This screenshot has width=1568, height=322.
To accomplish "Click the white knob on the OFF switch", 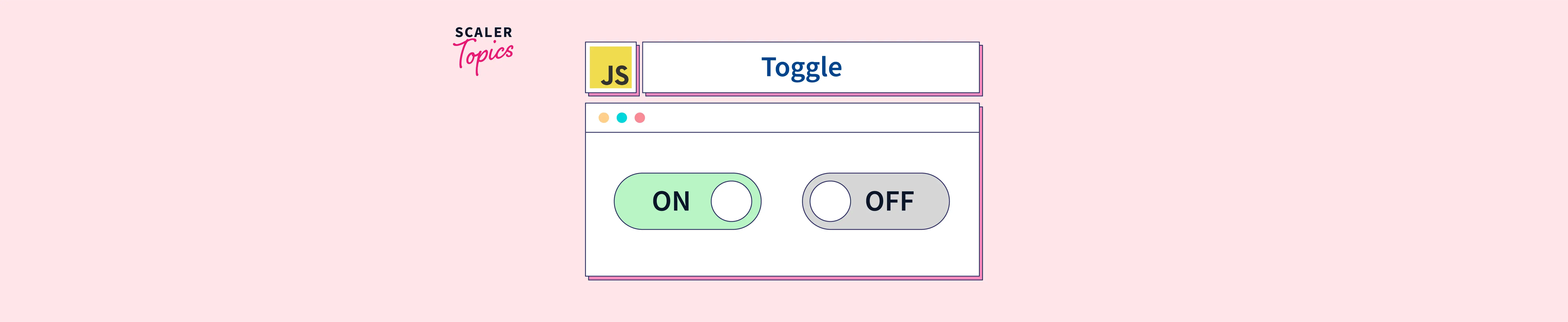I will pyautogui.click(x=830, y=201).
